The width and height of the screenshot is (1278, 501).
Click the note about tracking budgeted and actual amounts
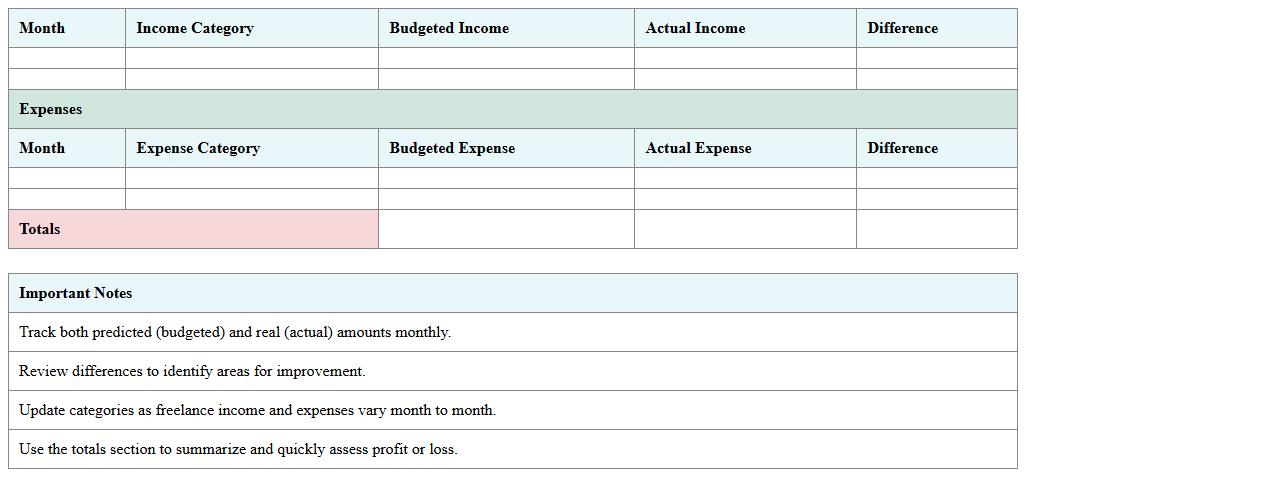235,332
